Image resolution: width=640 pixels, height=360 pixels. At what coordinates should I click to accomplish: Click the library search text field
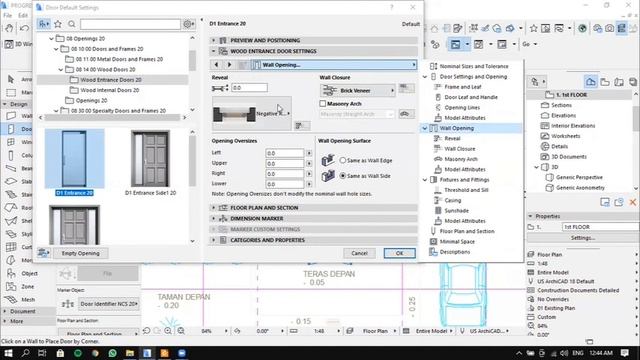click(130, 24)
